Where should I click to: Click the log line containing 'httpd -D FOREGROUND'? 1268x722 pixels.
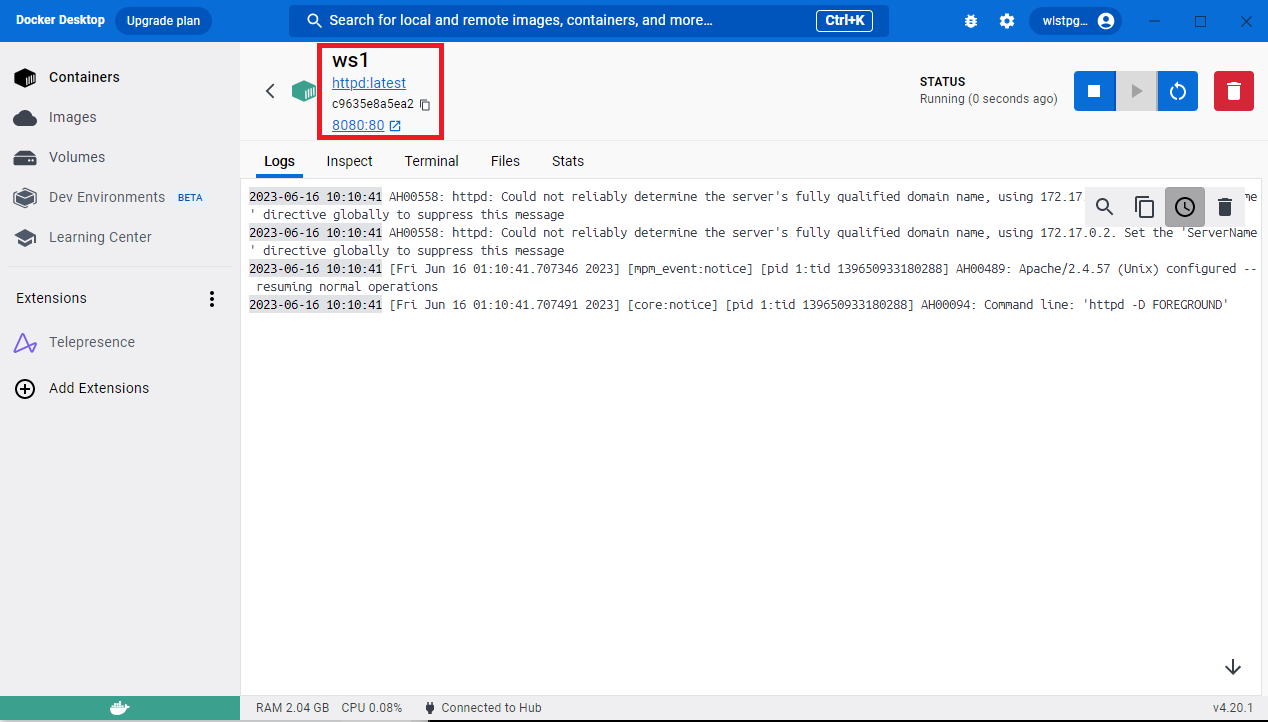point(738,305)
